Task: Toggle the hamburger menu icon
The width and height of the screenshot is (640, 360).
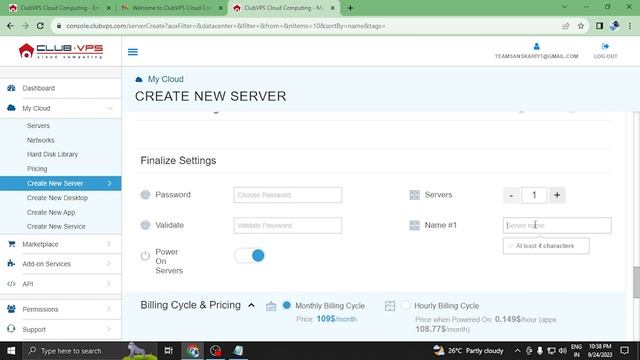Action: (133, 52)
